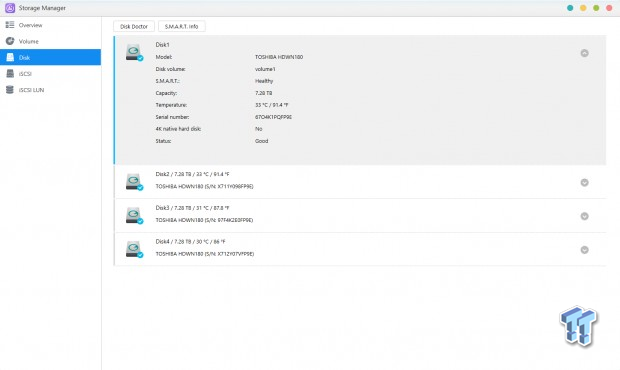Switch to the Volume section
The height and width of the screenshot is (370, 620).
[50, 41]
